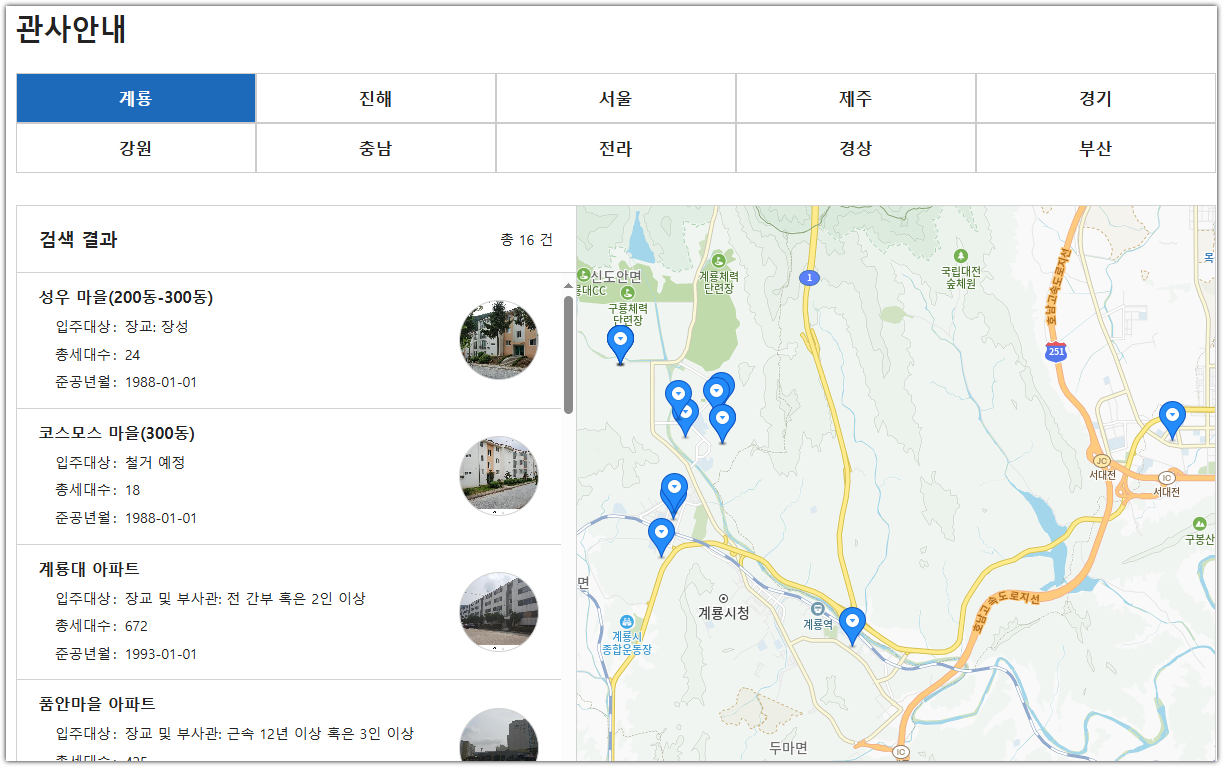
Task: Click the 총세대수: 672 text
Action: (x=101, y=626)
